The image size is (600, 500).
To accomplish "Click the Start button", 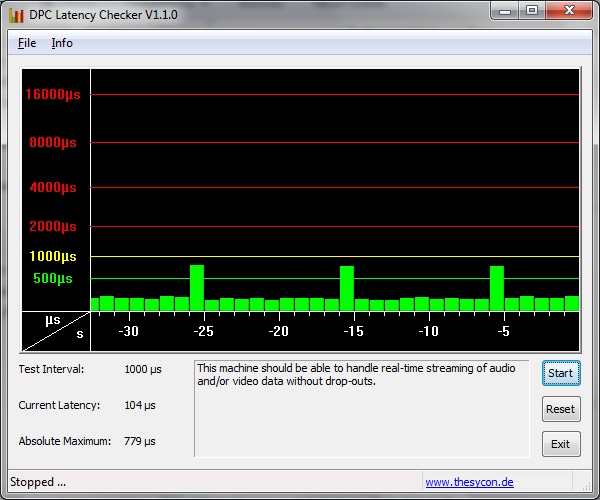I will click(x=561, y=373).
